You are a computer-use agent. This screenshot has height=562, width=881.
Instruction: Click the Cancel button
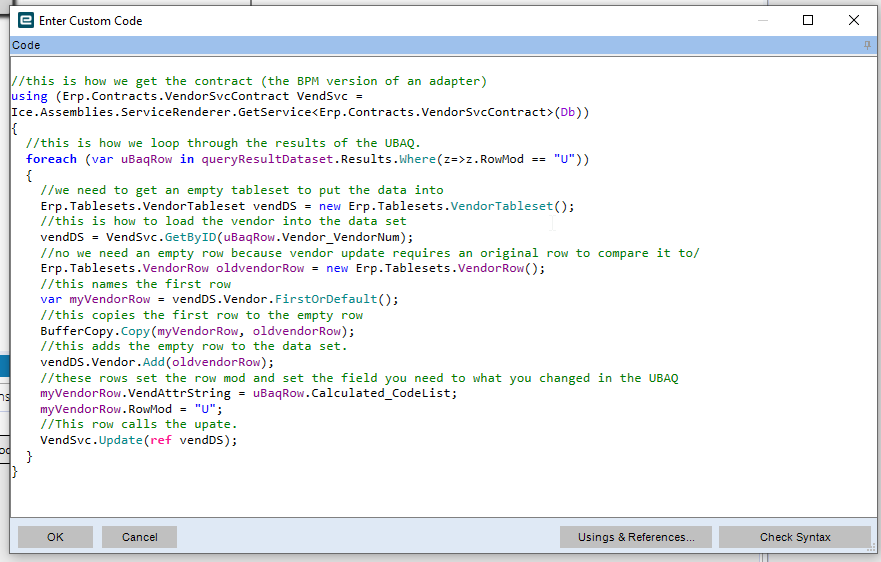[x=139, y=537]
